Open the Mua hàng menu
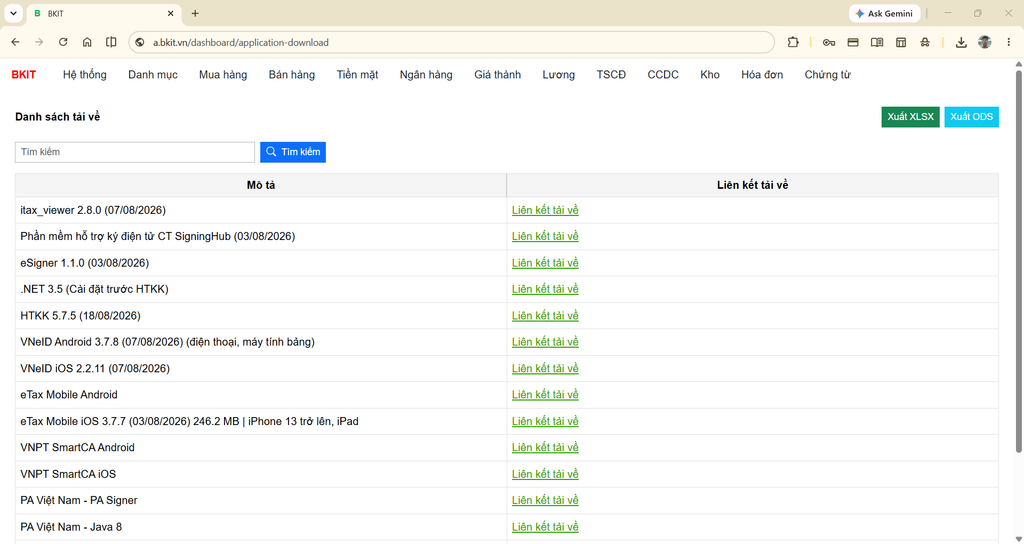1024x544 pixels. point(223,75)
